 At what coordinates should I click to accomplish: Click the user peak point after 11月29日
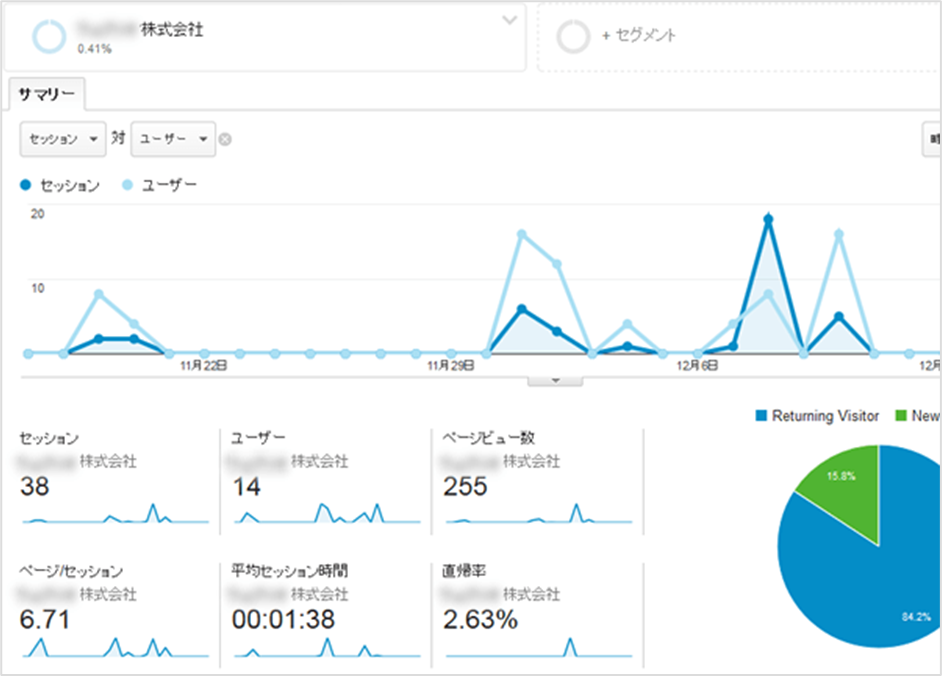coord(521,234)
